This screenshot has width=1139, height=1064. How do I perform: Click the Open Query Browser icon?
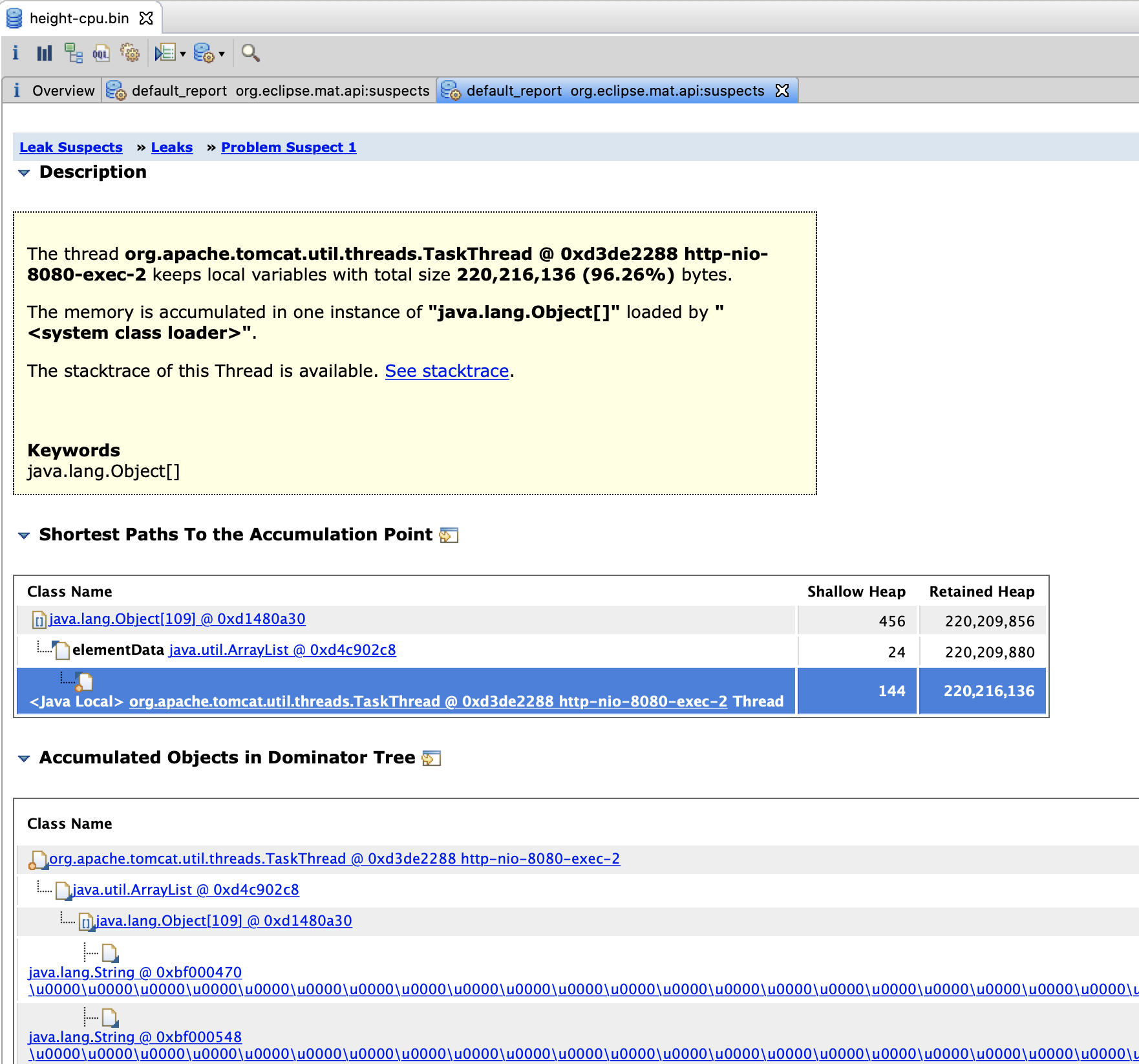click(x=204, y=53)
